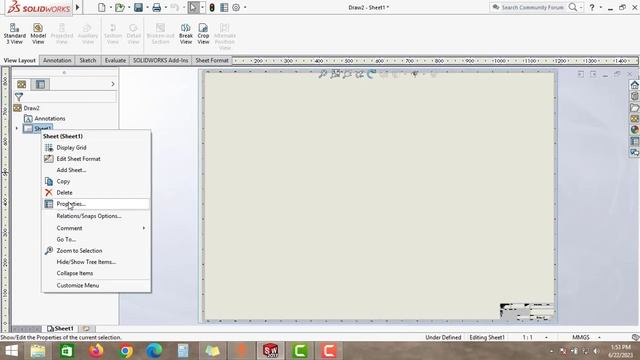The height and width of the screenshot is (360, 640).
Task: Save the drawing using Save icon
Action: point(138,7)
